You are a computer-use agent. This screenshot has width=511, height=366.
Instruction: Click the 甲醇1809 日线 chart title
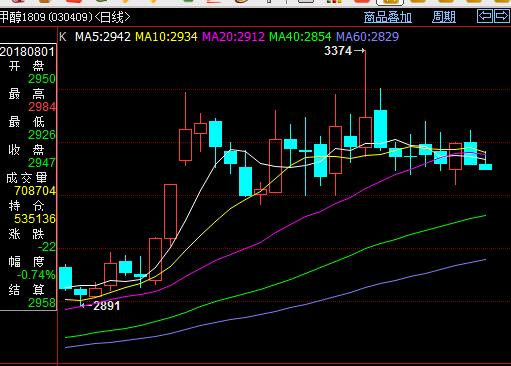(x=65, y=17)
